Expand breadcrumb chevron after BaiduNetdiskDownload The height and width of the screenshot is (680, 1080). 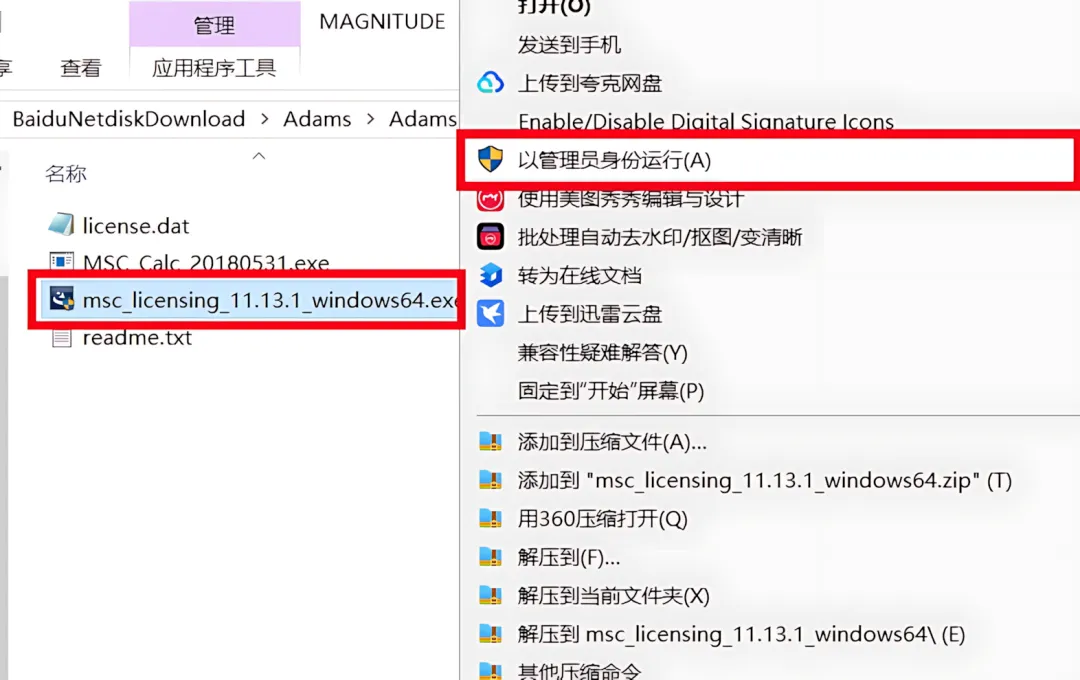[x=264, y=119]
